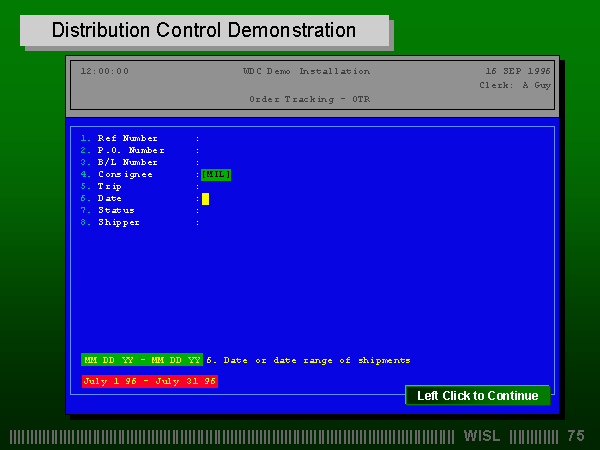Click the WISL footer label
The width and height of the screenshot is (600, 450).
(x=482, y=436)
